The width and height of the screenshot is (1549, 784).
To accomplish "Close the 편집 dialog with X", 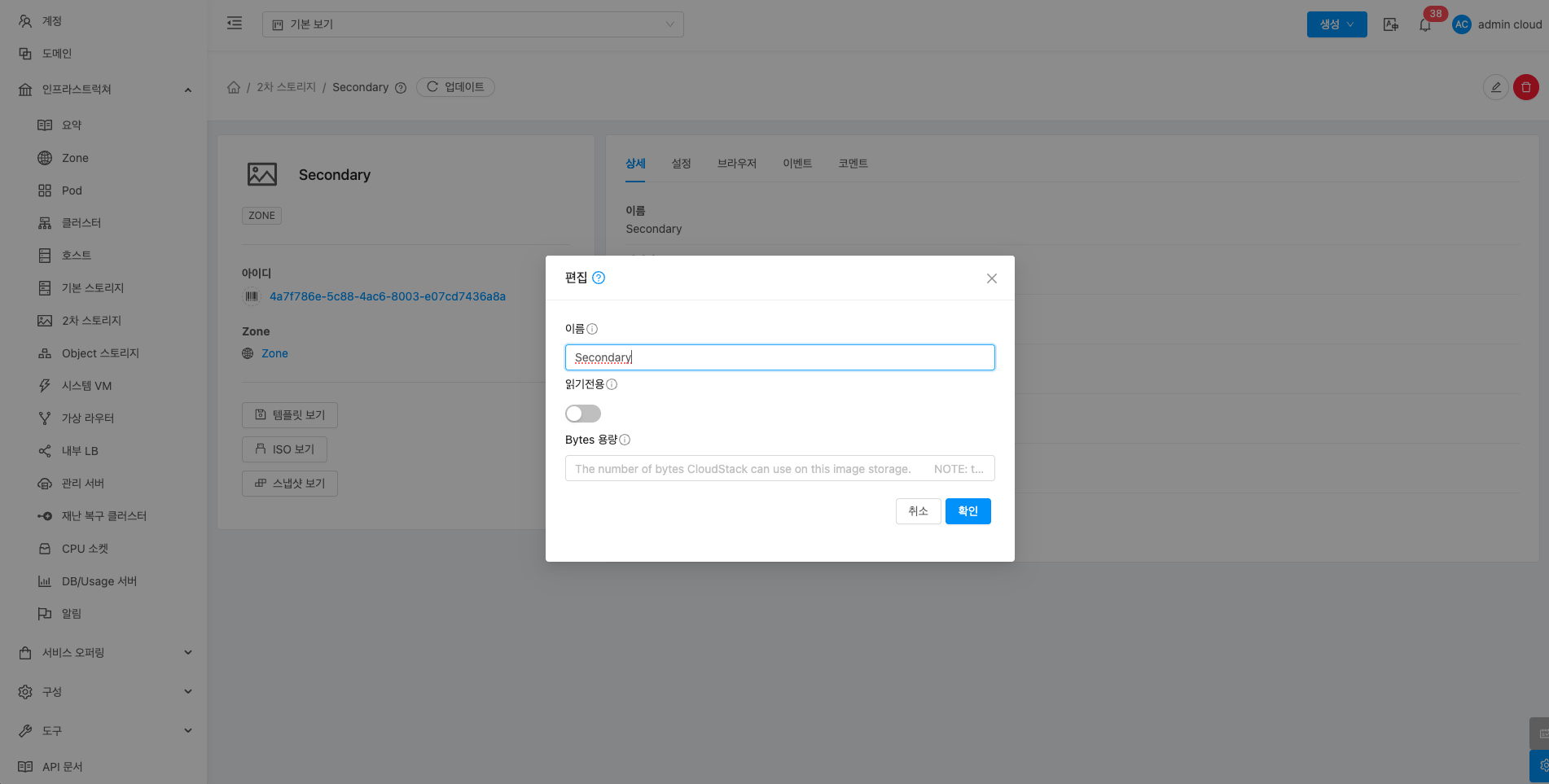I will 991,278.
